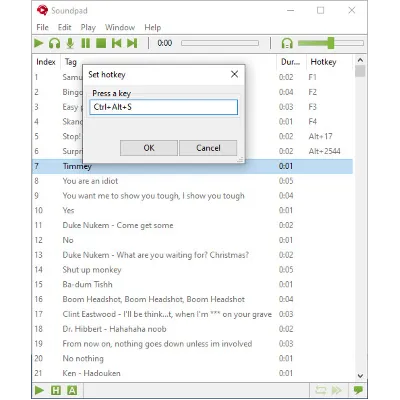
Task: Adjust the green volume slider
Action: [x=331, y=43]
